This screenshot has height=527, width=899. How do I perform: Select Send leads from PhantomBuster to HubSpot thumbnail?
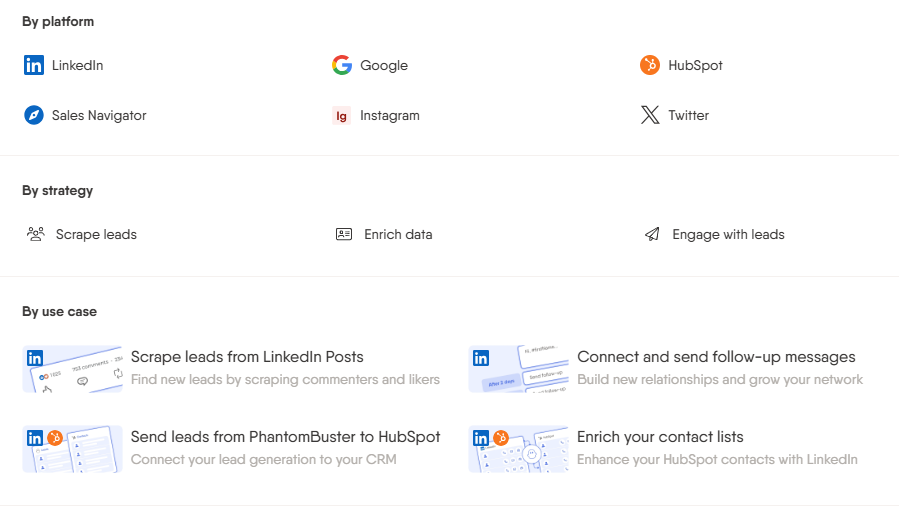72,449
